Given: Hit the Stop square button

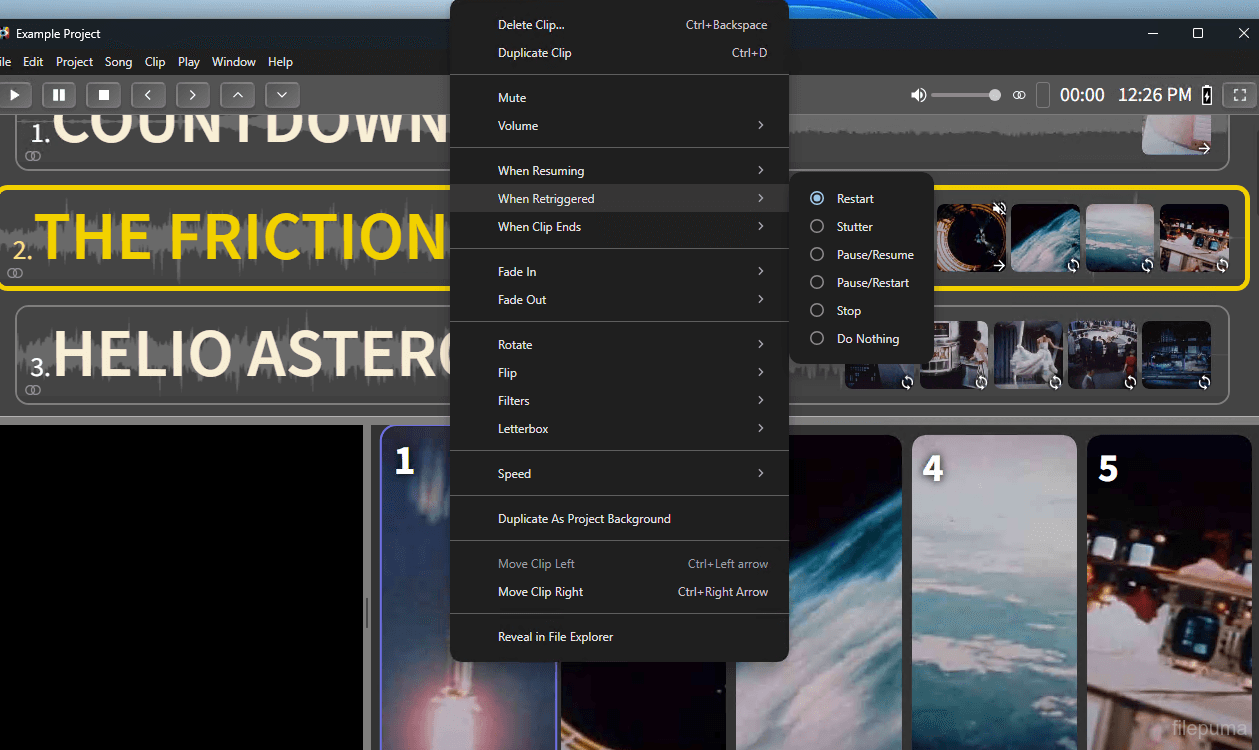Looking at the screenshot, I should point(103,95).
